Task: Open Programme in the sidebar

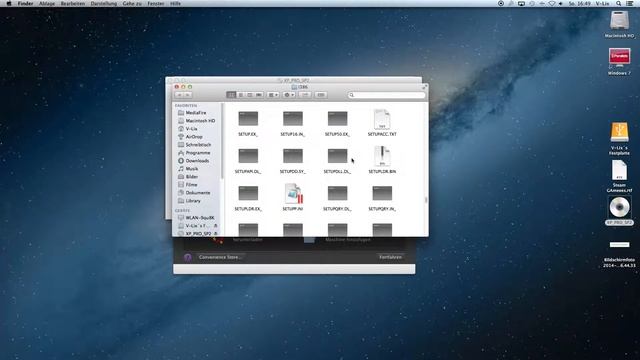Action: tap(198, 153)
